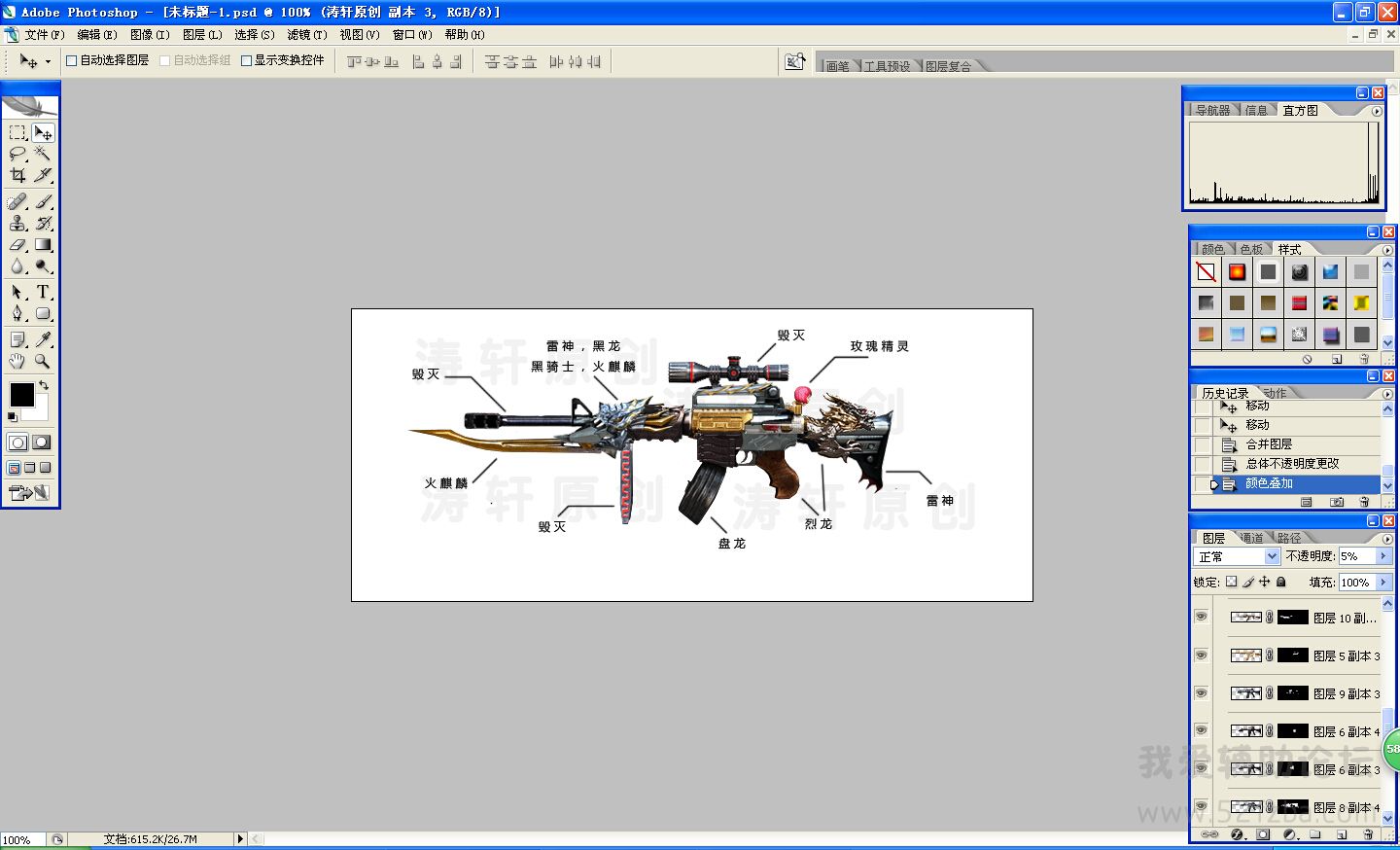Switch to Quick Mask mode
1400x850 pixels.
[x=42, y=443]
